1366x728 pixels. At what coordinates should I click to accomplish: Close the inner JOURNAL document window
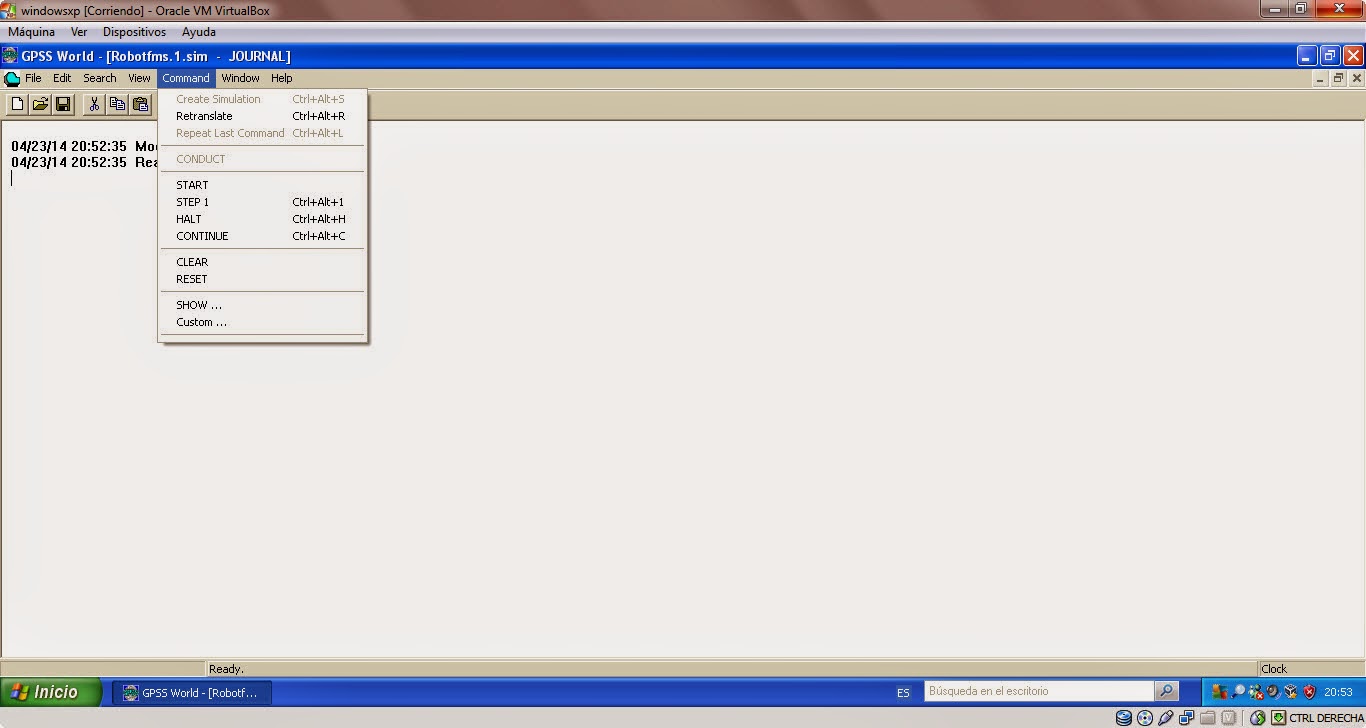pyautogui.click(x=1356, y=78)
